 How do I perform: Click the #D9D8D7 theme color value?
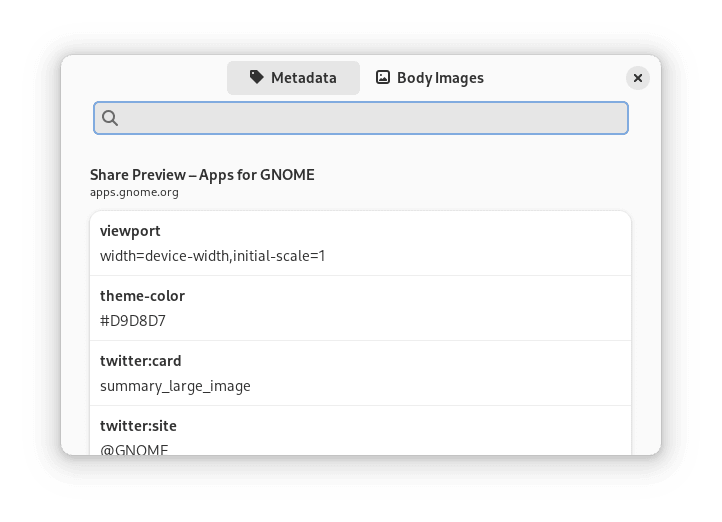click(133, 321)
